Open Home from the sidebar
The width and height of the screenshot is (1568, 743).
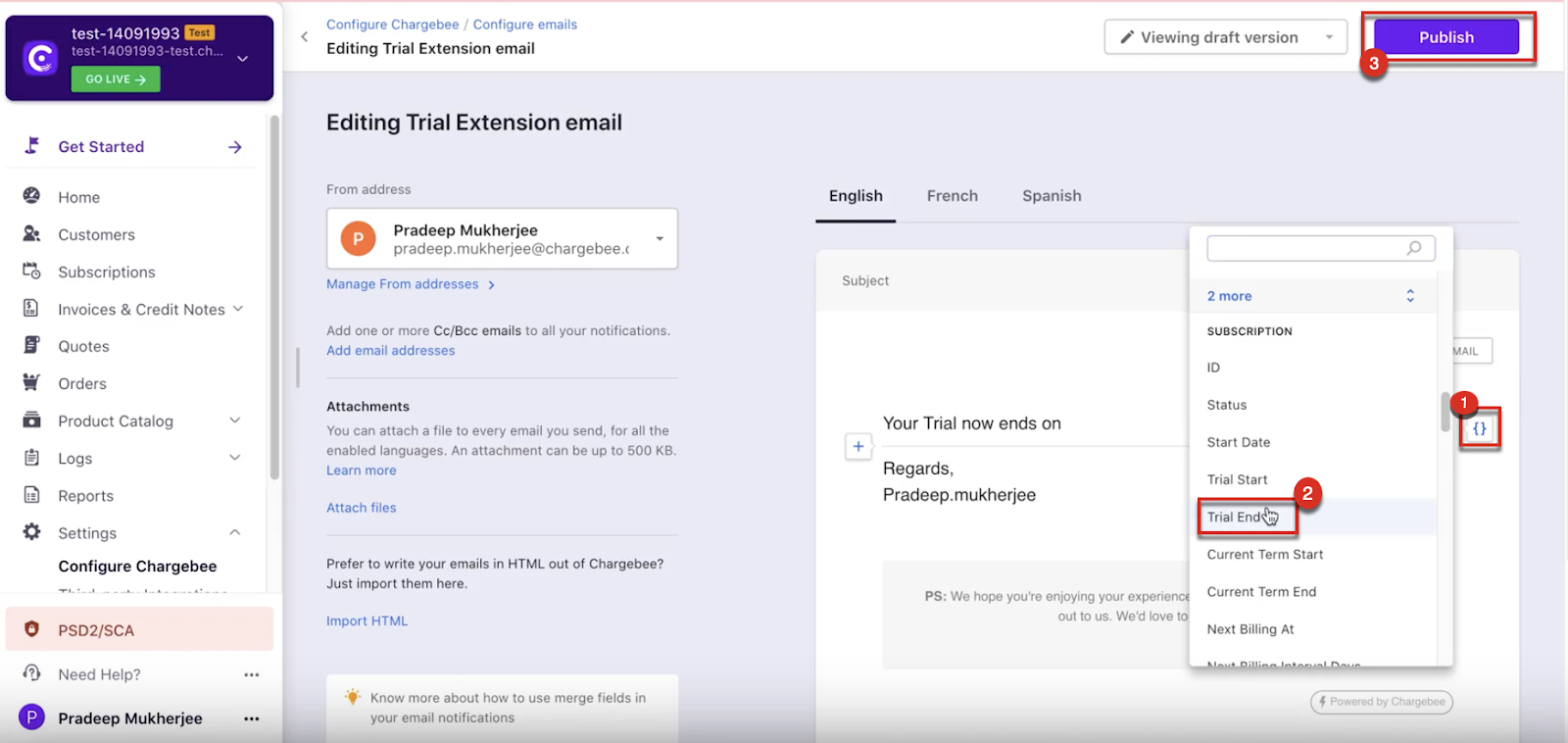(x=78, y=197)
